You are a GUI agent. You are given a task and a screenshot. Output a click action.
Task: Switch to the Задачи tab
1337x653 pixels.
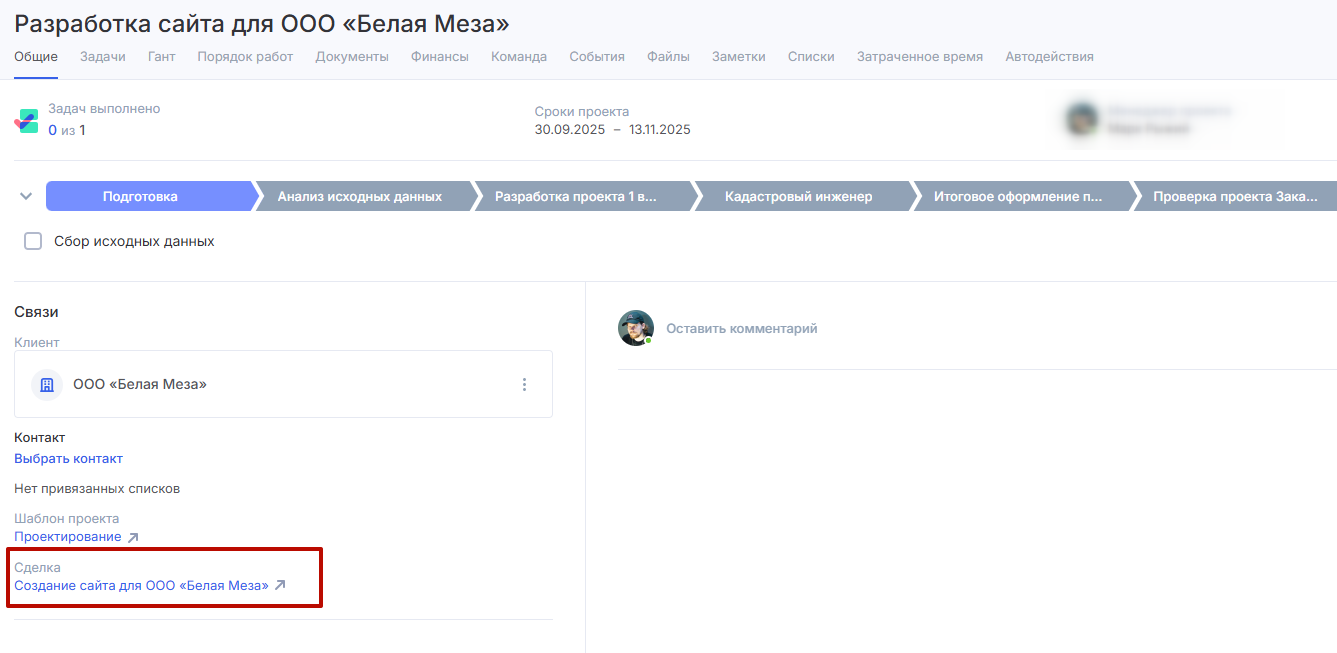(103, 57)
